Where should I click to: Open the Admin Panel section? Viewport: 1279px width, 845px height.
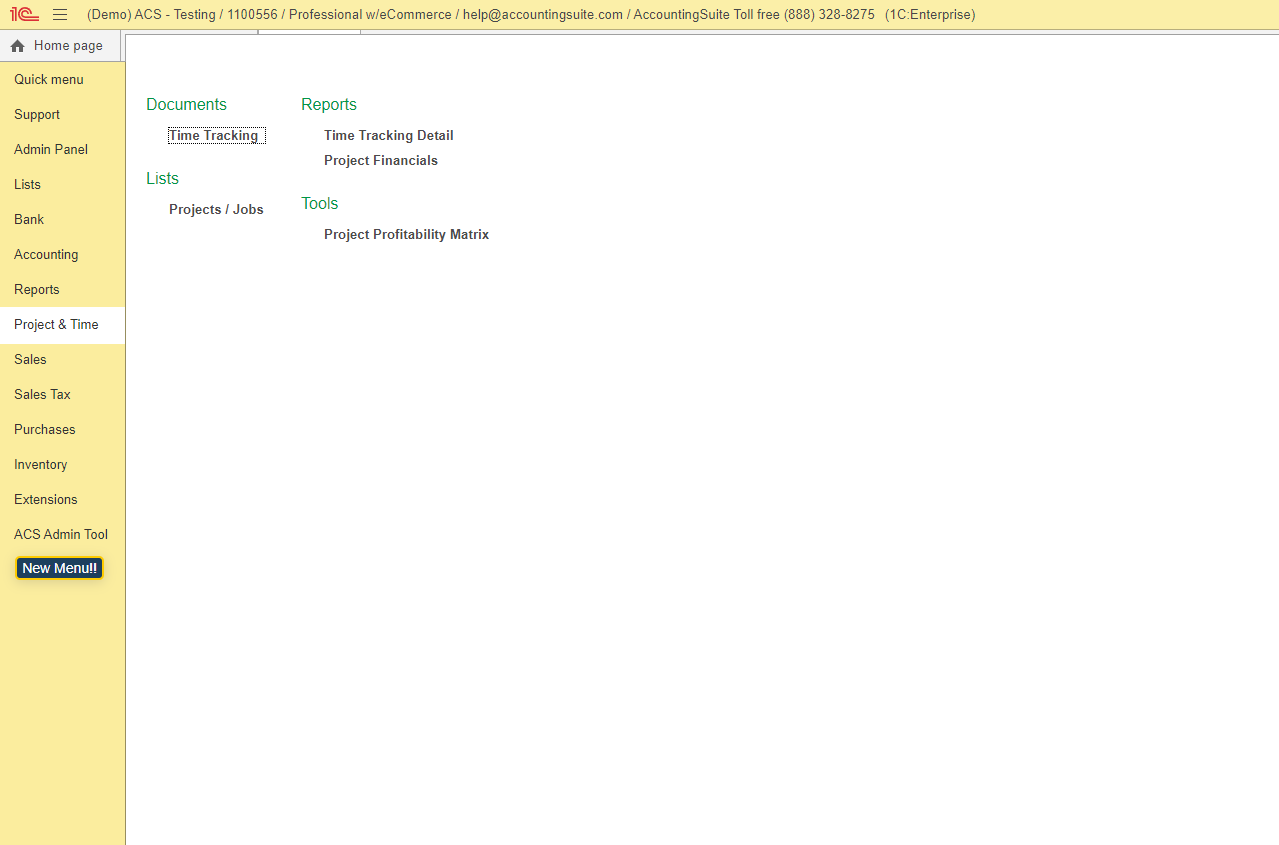point(62,150)
